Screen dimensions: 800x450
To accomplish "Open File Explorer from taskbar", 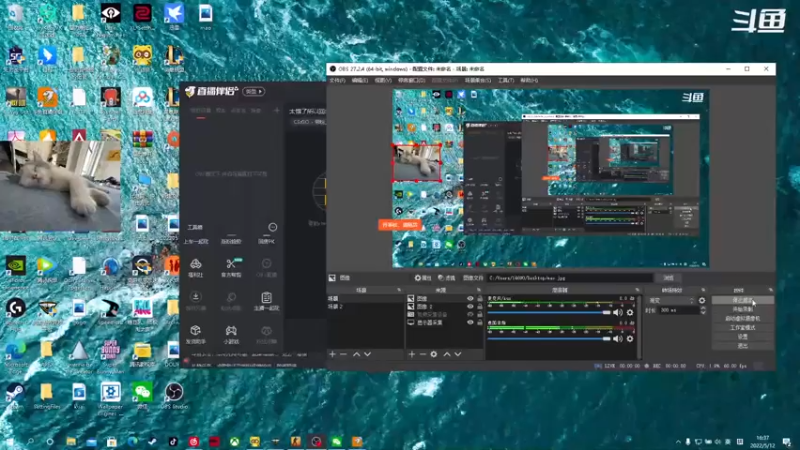I will (71, 441).
